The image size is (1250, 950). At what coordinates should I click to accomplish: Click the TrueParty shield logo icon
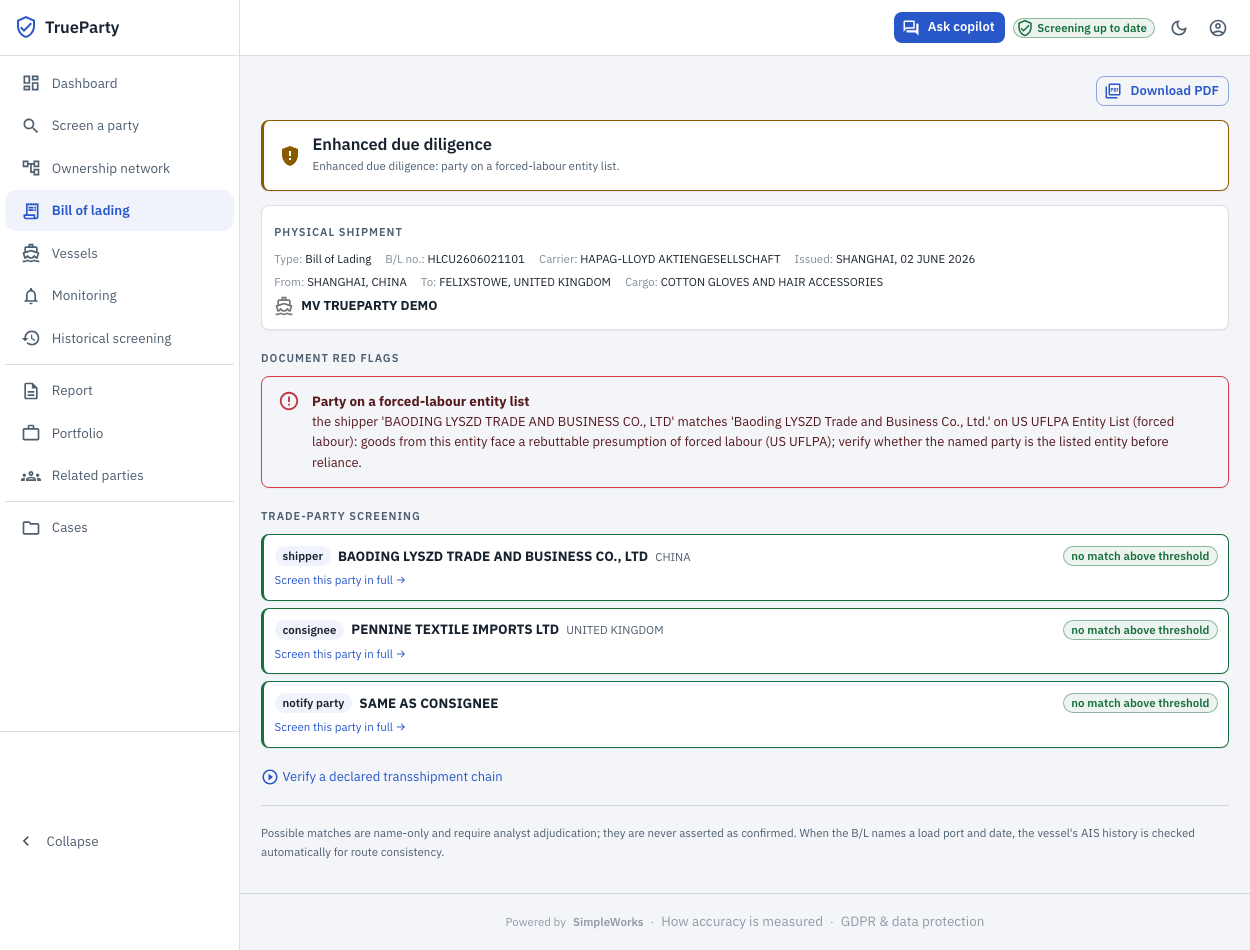tap(26, 27)
